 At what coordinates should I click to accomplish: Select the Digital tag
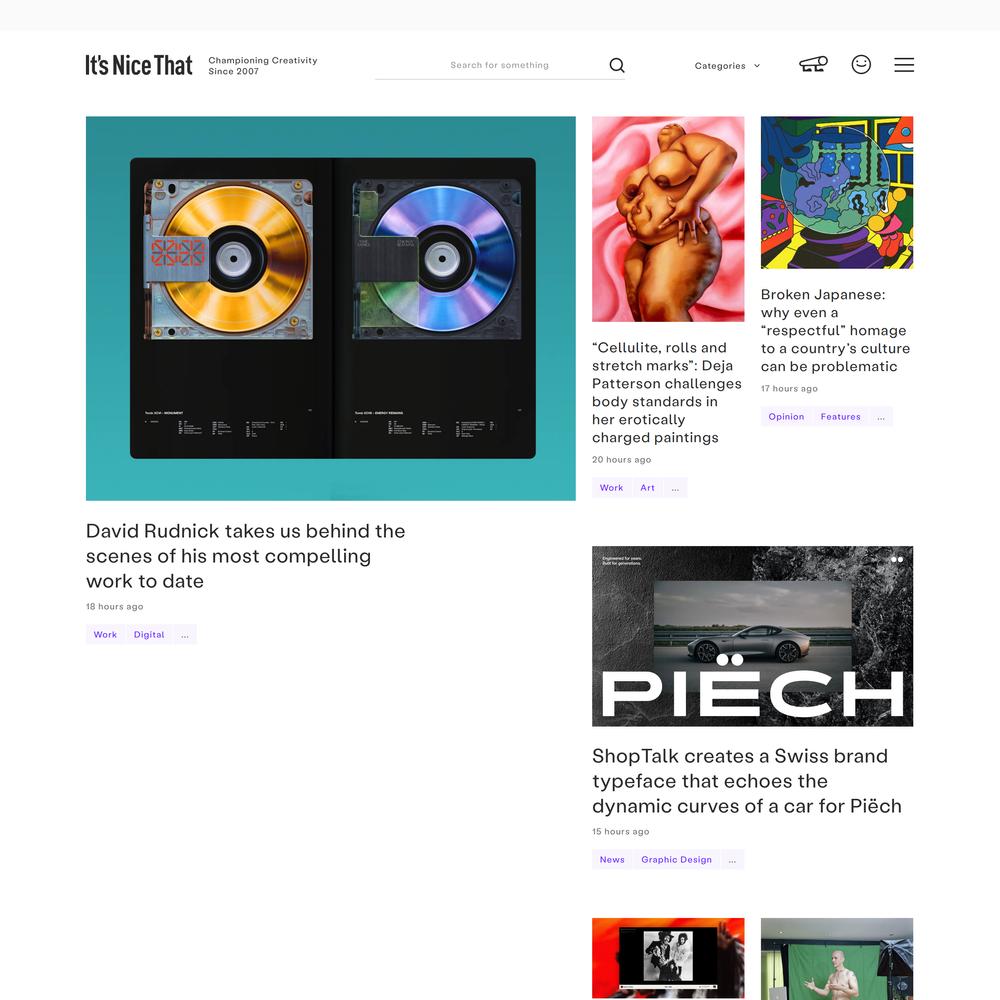tap(149, 635)
